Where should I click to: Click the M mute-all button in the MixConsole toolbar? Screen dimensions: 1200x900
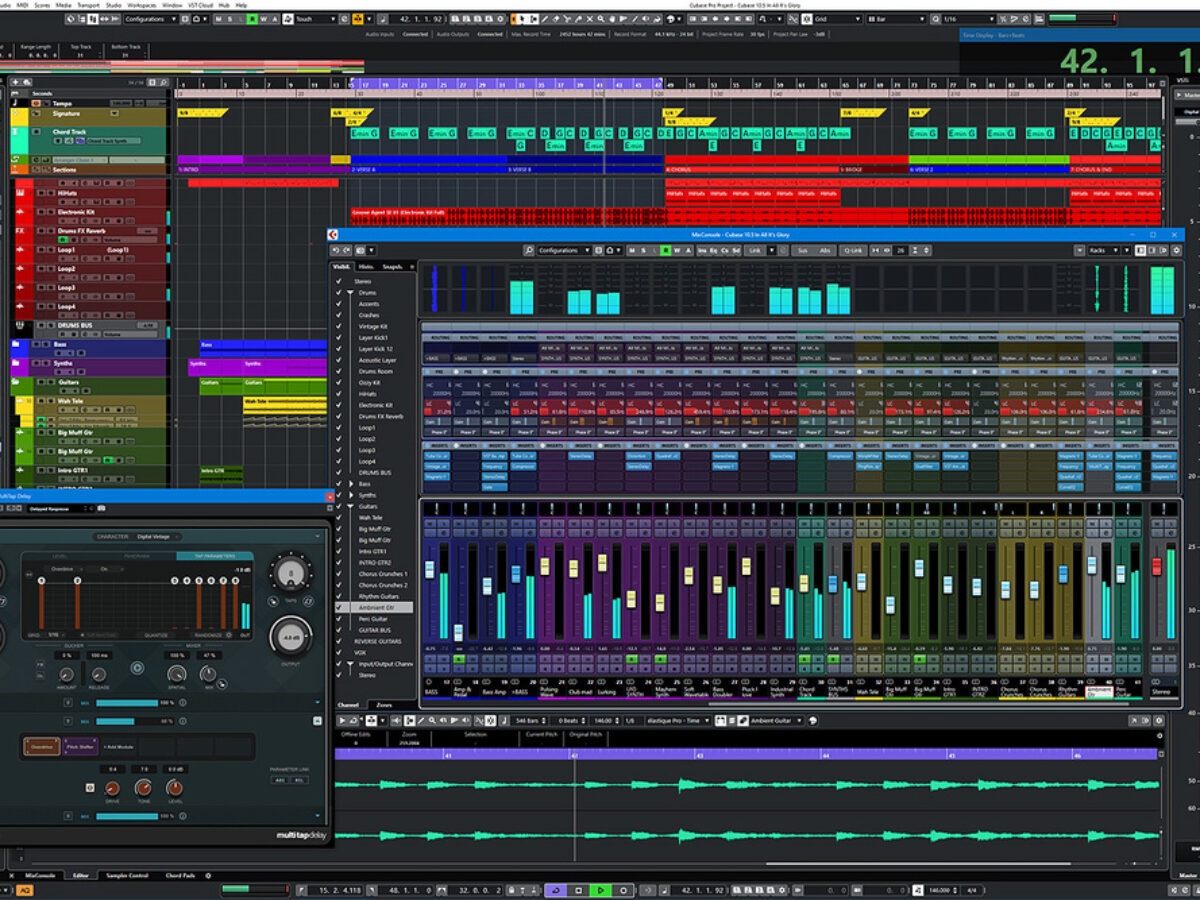632,250
